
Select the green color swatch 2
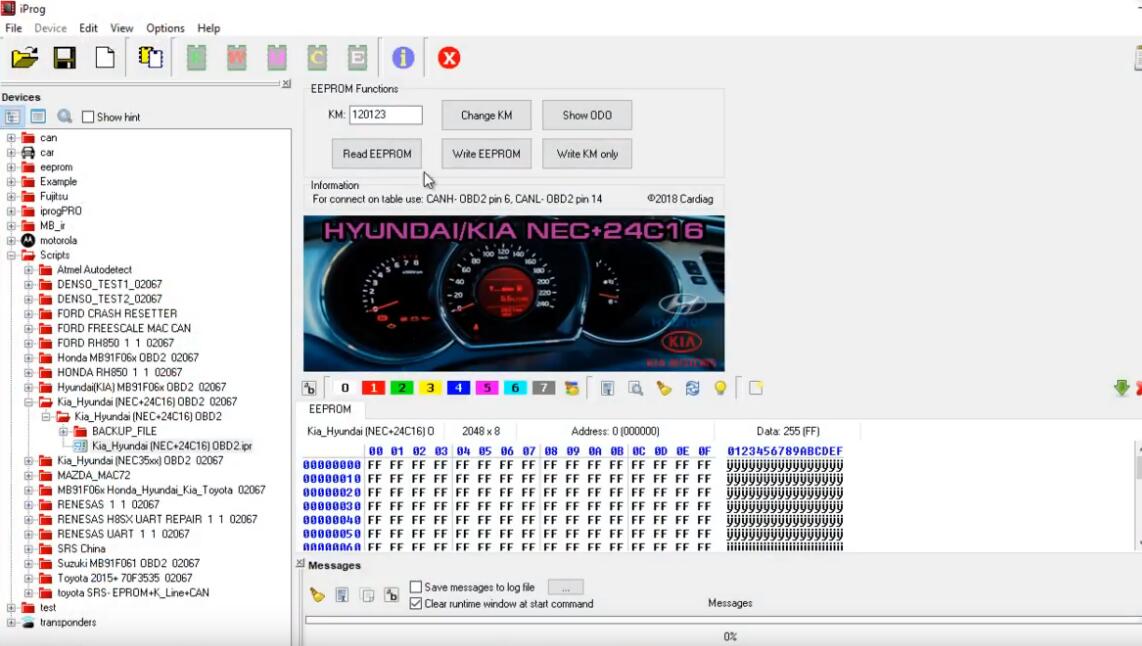pyautogui.click(x=401, y=388)
